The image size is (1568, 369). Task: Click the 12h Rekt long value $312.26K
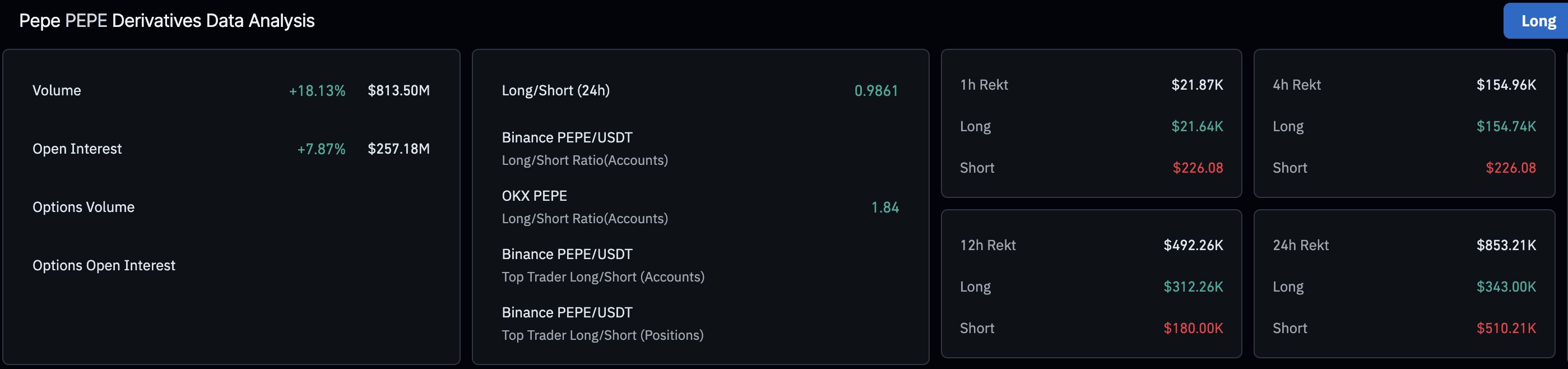pos(1193,287)
